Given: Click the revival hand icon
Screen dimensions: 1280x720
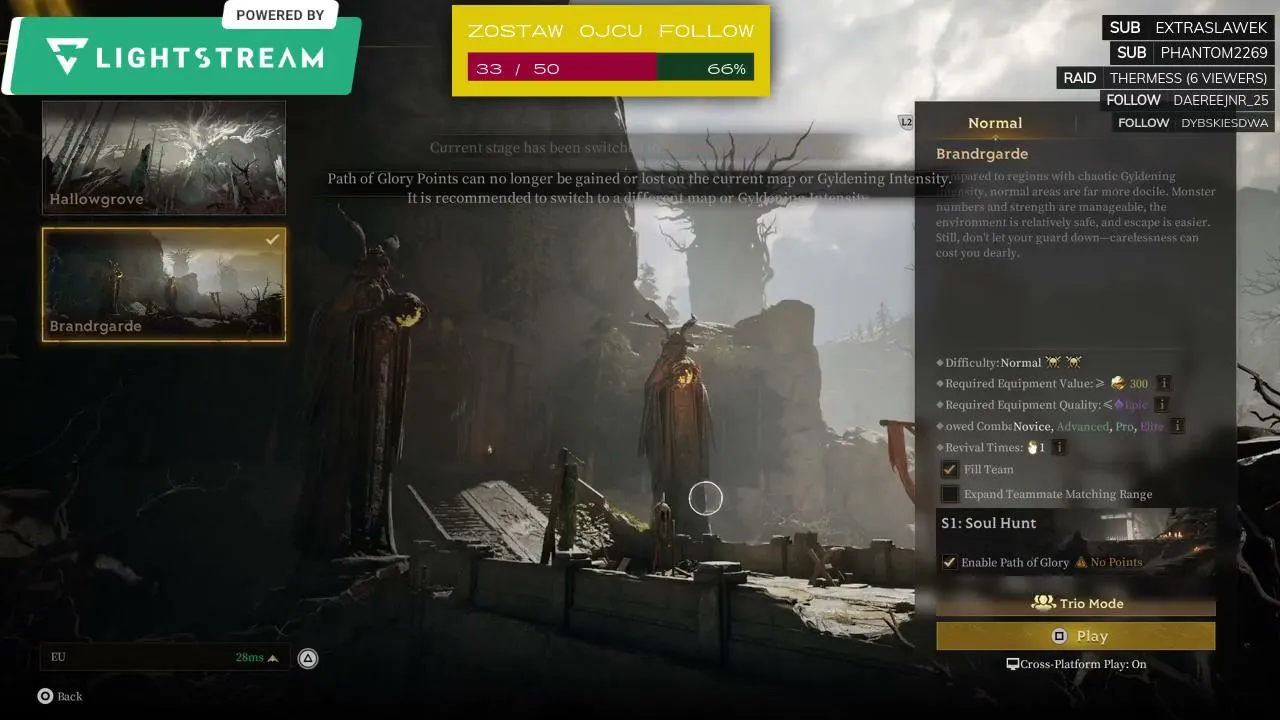Looking at the screenshot, I should 1032,447.
